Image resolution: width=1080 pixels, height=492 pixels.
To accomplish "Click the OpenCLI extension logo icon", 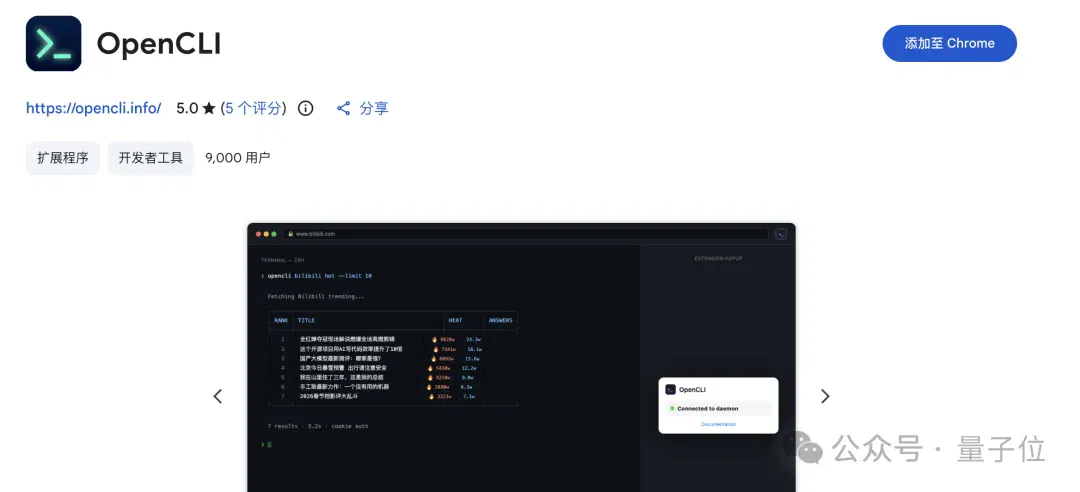I will point(54,43).
